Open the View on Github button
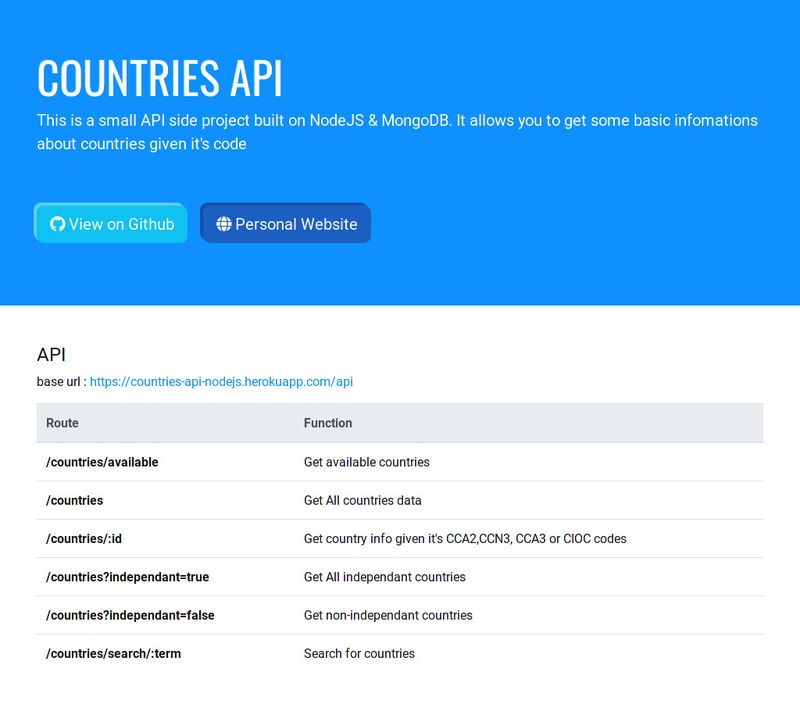The width and height of the screenshot is (800, 722). 111,223
